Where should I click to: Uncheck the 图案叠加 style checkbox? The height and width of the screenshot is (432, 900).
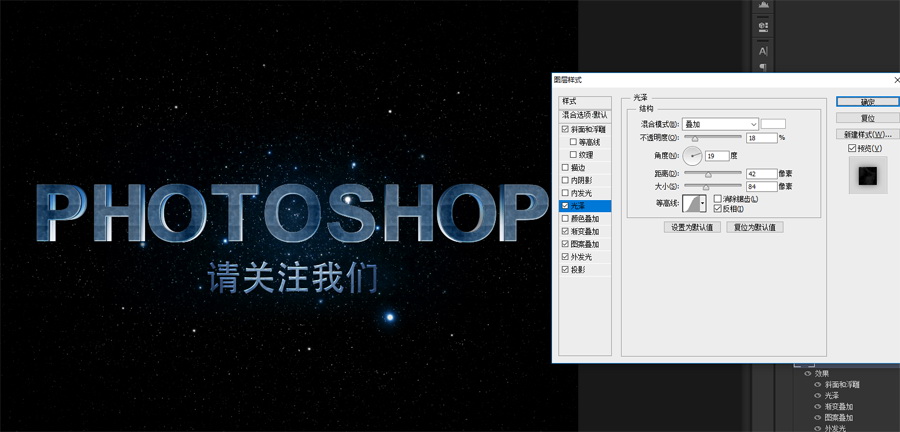click(x=565, y=244)
